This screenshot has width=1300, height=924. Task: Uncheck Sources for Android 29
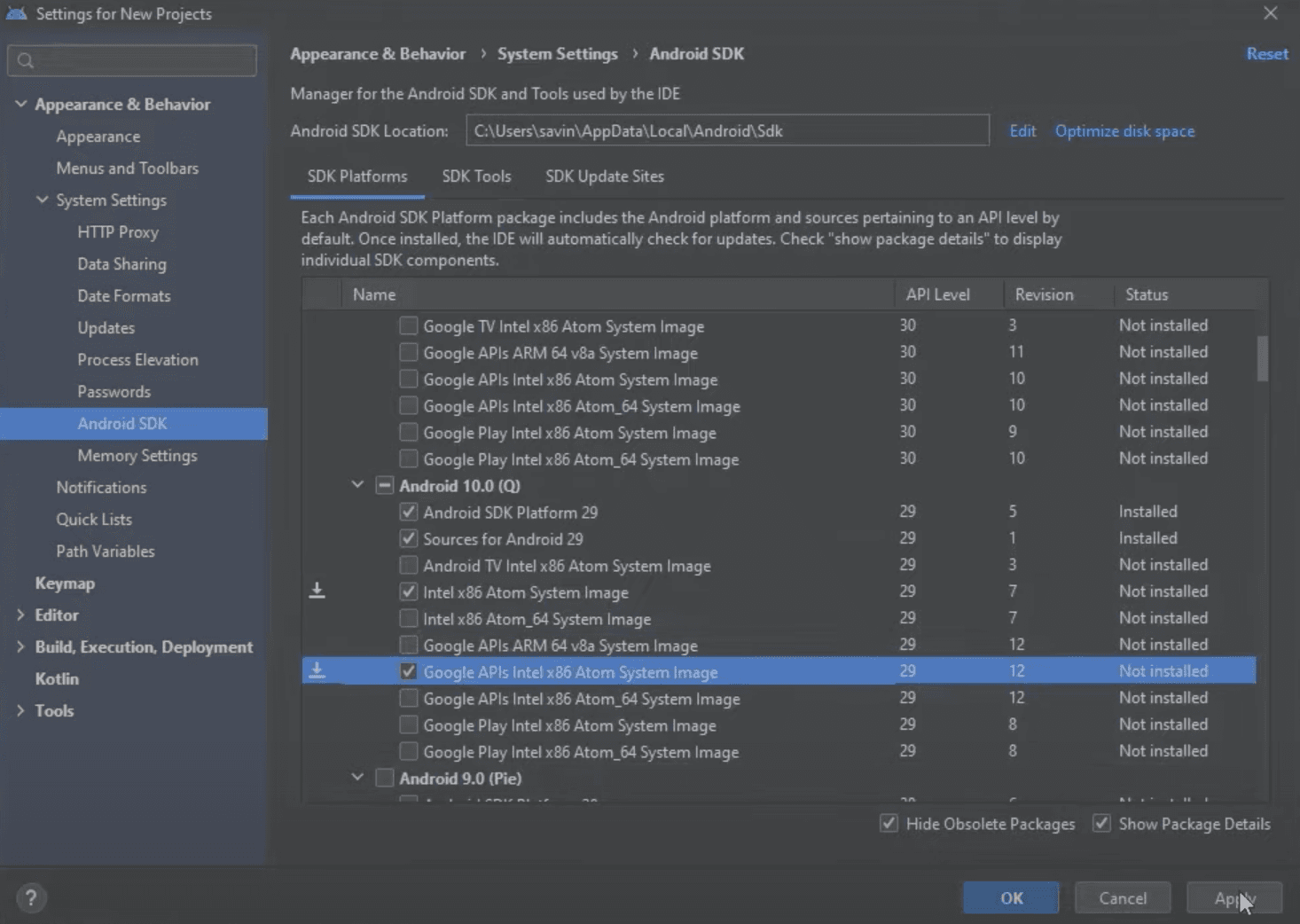click(x=408, y=538)
